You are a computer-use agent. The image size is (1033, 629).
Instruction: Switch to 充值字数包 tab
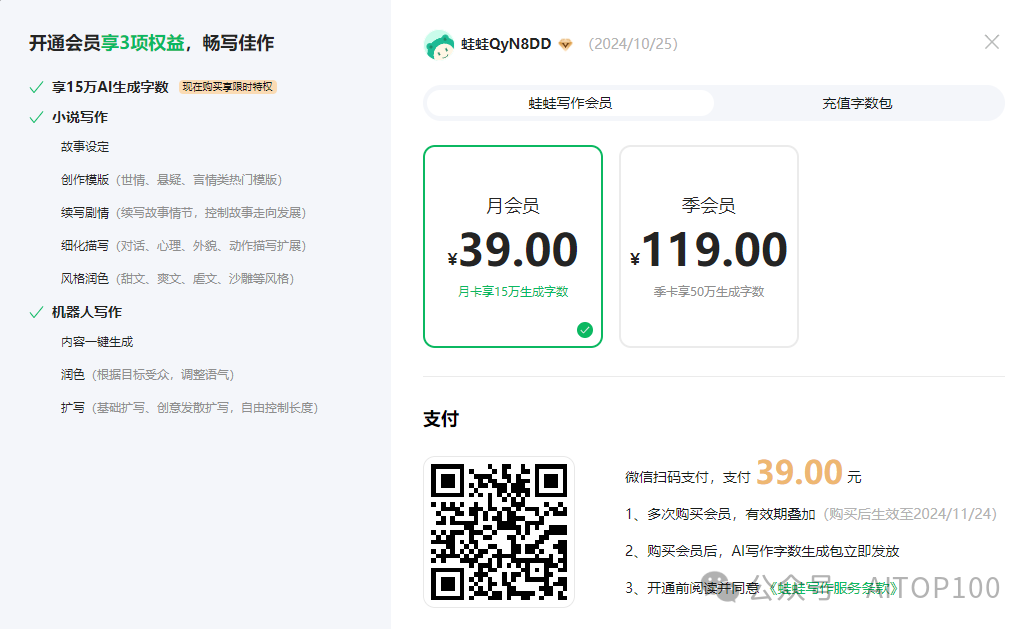pyautogui.click(x=857, y=103)
